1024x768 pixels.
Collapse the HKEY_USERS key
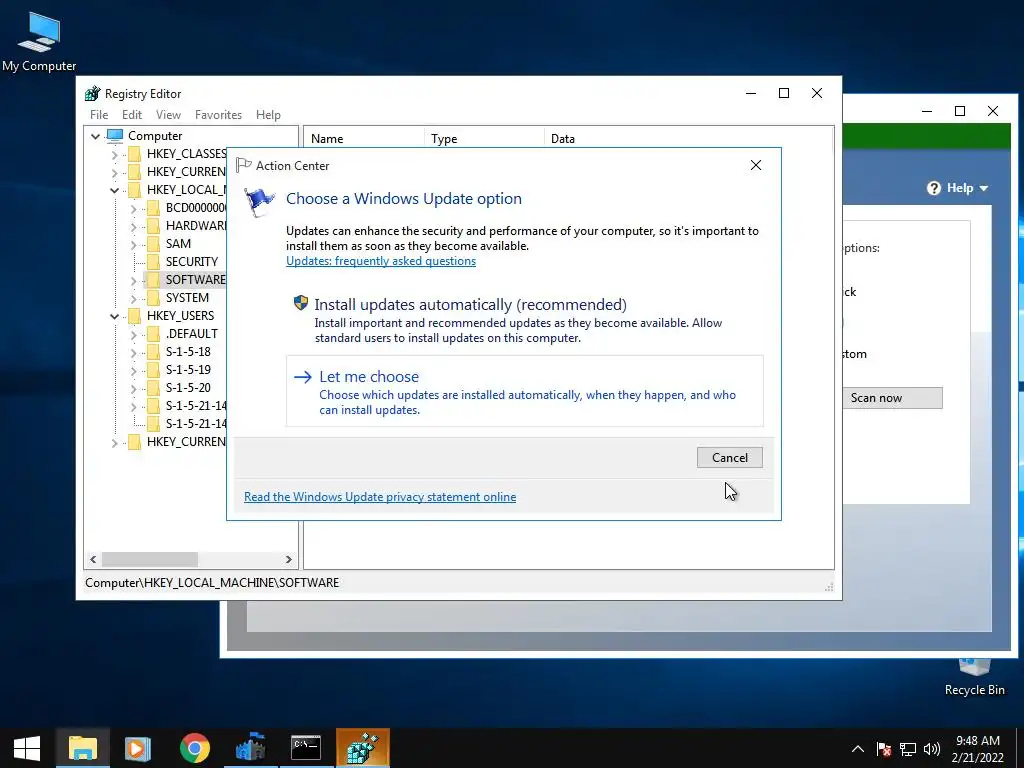[x=114, y=316]
